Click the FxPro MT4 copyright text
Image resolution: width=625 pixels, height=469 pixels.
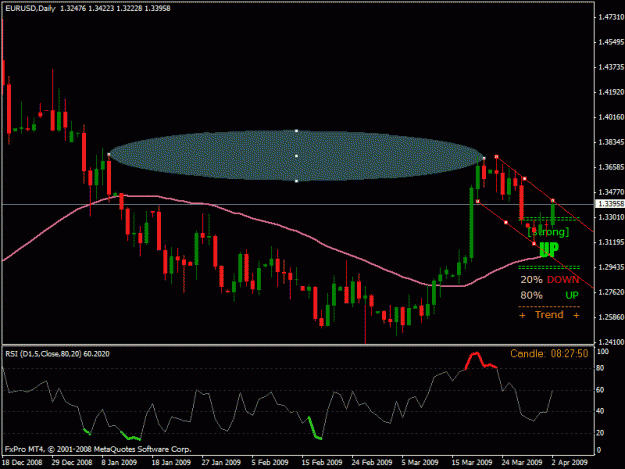click(98, 449)
